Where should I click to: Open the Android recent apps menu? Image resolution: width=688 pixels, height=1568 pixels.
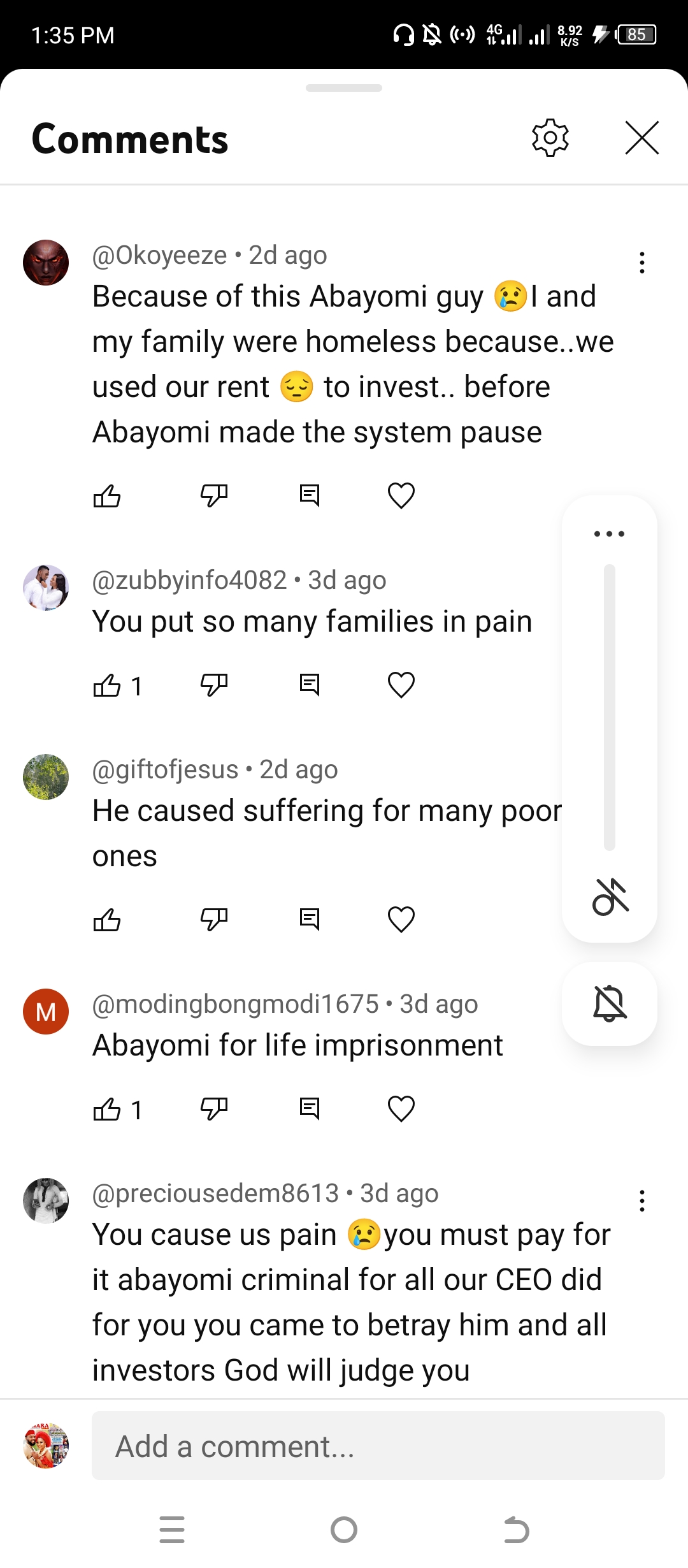[172, 1530]
